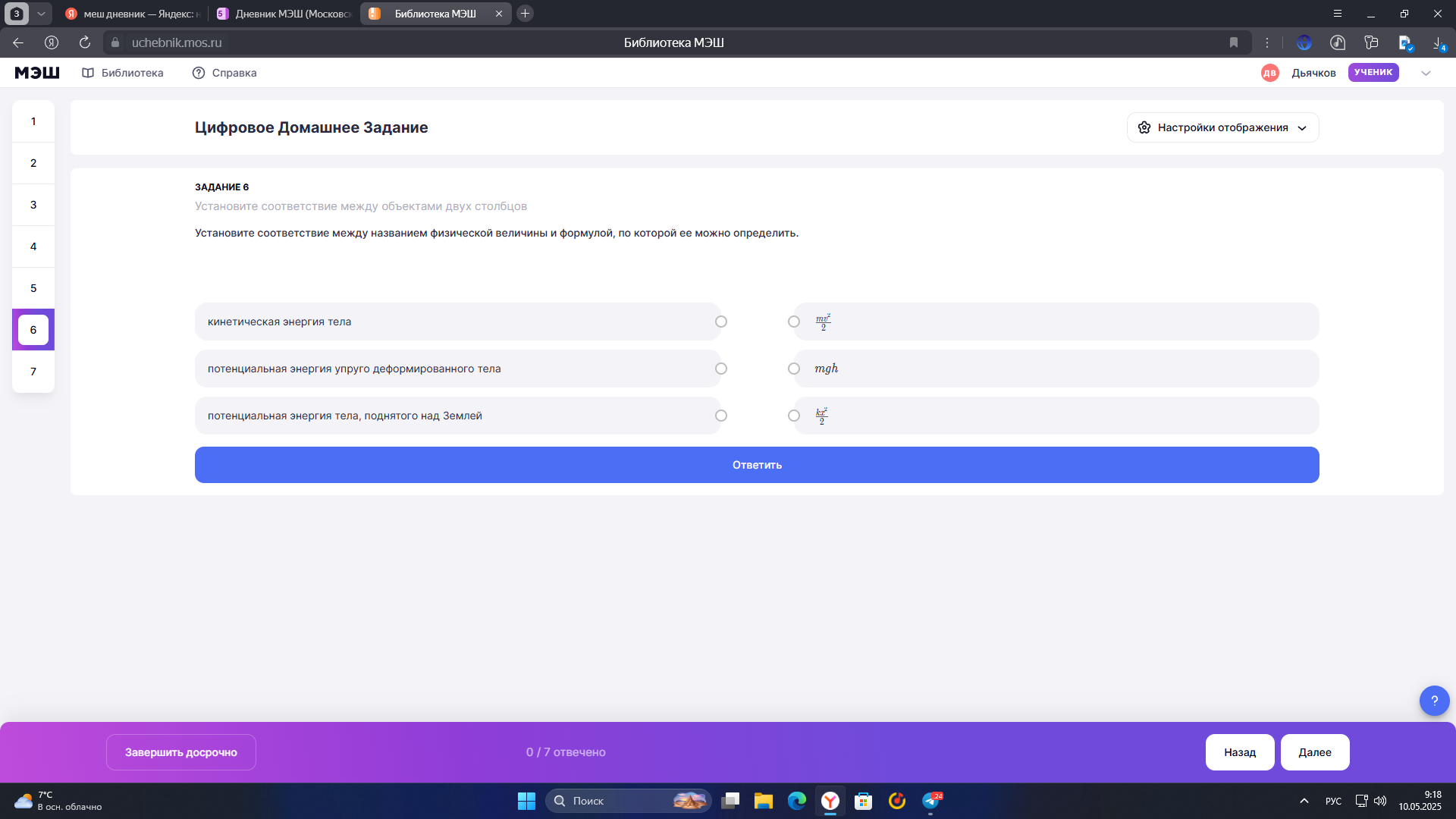Select radio for упруго деформированного тела
Viewport: 1456px width, 819px height.
coord(721,369)
